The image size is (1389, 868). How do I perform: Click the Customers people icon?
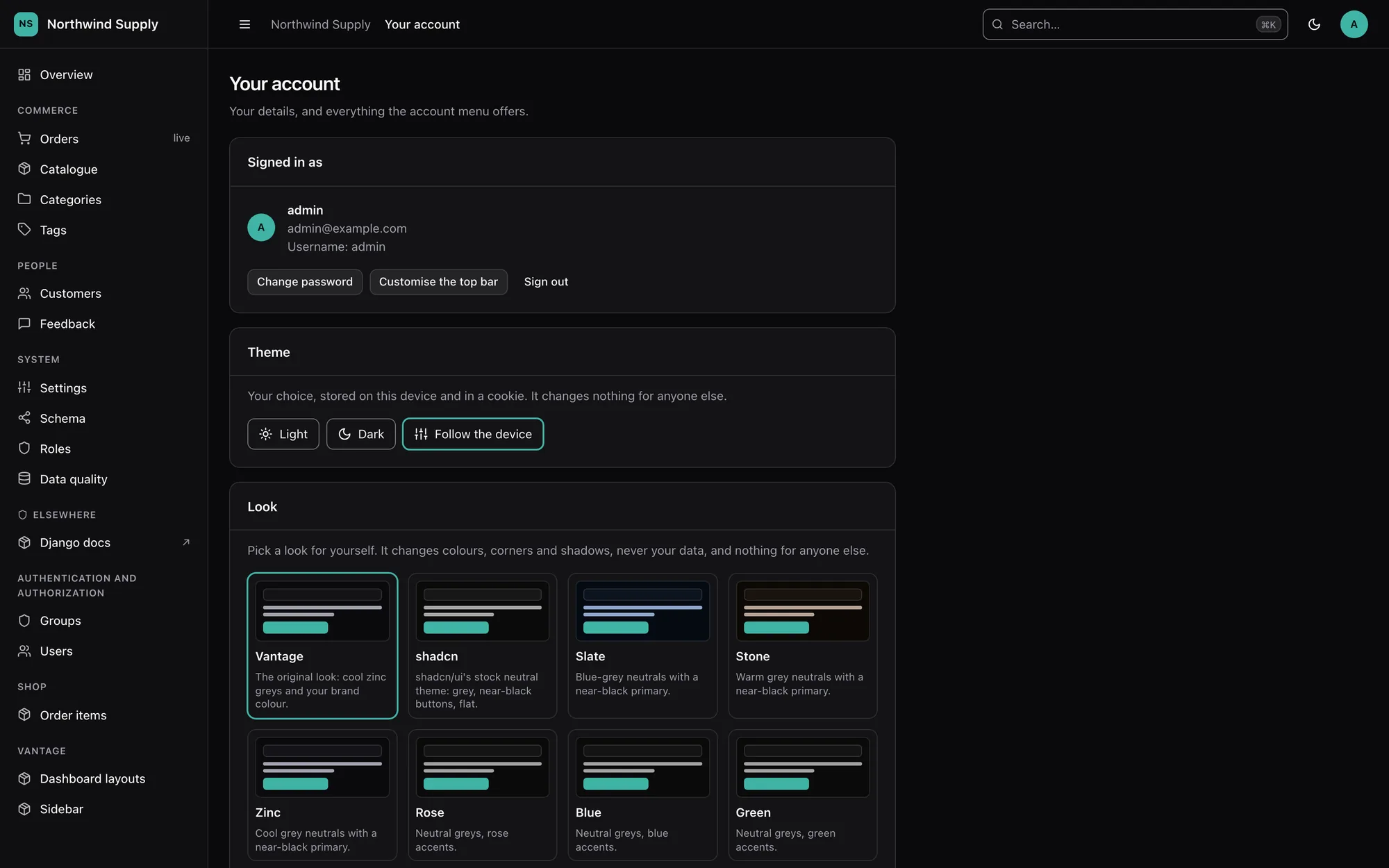(x=24, y=293)
